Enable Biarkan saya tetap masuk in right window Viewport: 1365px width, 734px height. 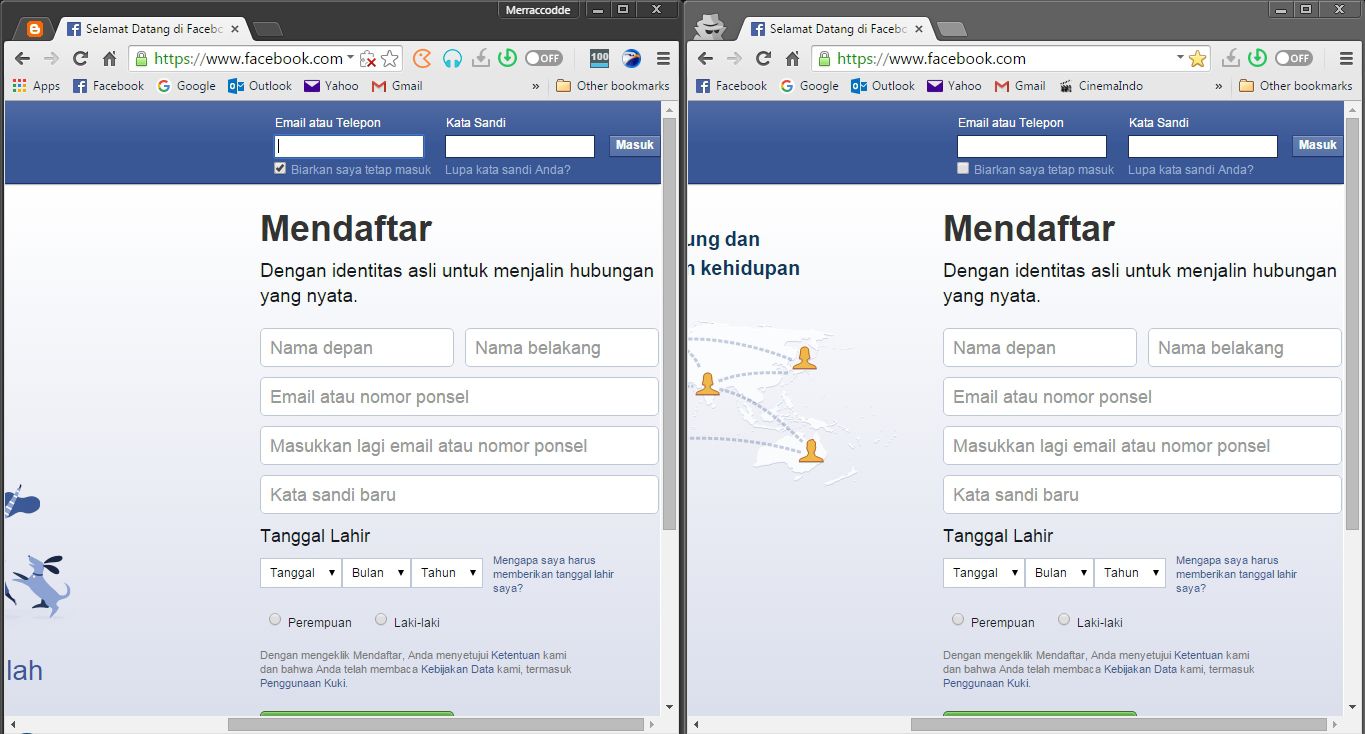pyautogui.click(x=962, y=167)
